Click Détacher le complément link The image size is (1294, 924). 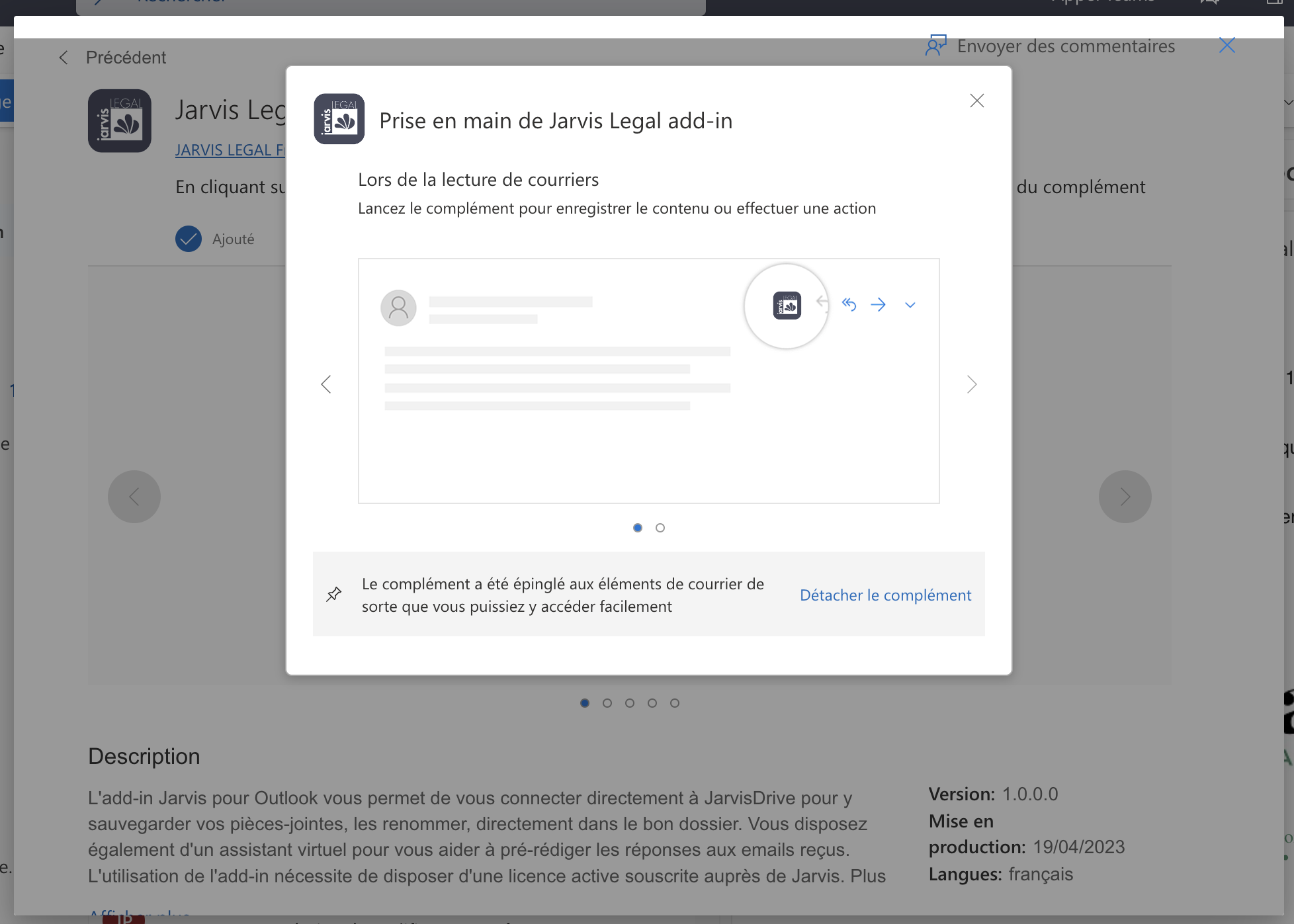tap(885, 595)
